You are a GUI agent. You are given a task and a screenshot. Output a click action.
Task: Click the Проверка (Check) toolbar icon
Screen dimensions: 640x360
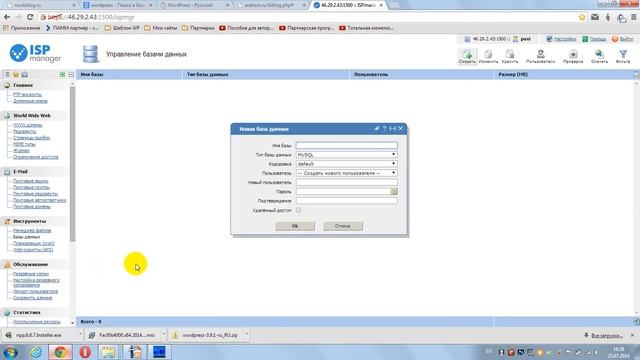(x=573, y=56)
